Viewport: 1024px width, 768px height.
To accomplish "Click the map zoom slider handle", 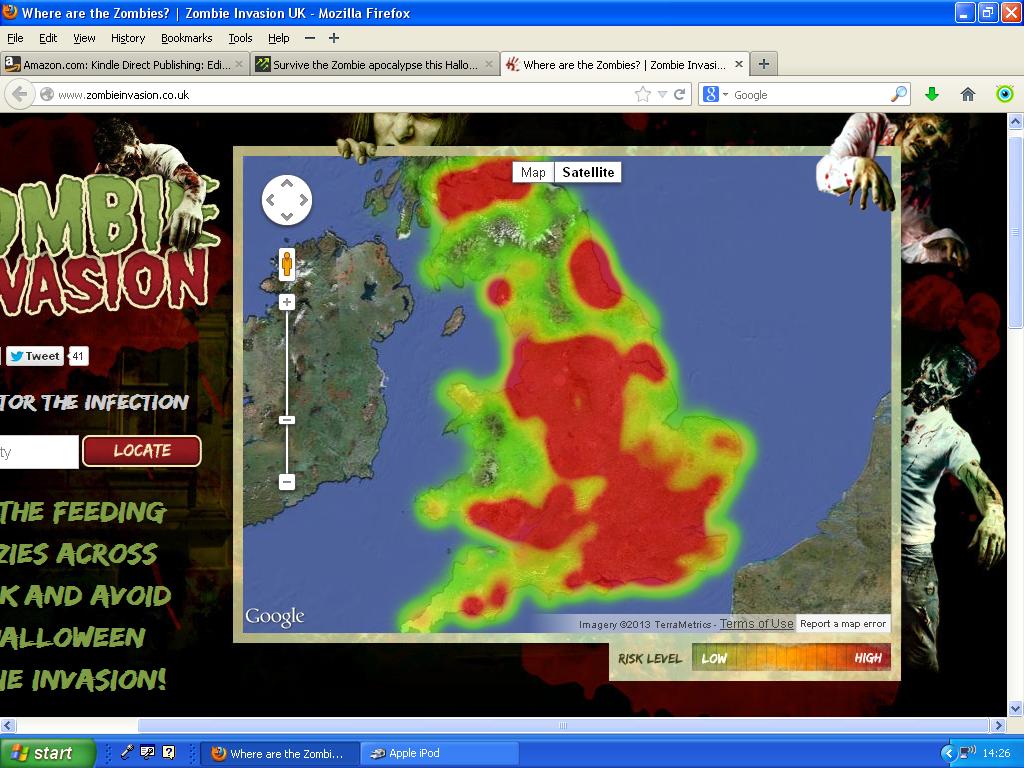I will pyautogui.click(x=287, y=420).
